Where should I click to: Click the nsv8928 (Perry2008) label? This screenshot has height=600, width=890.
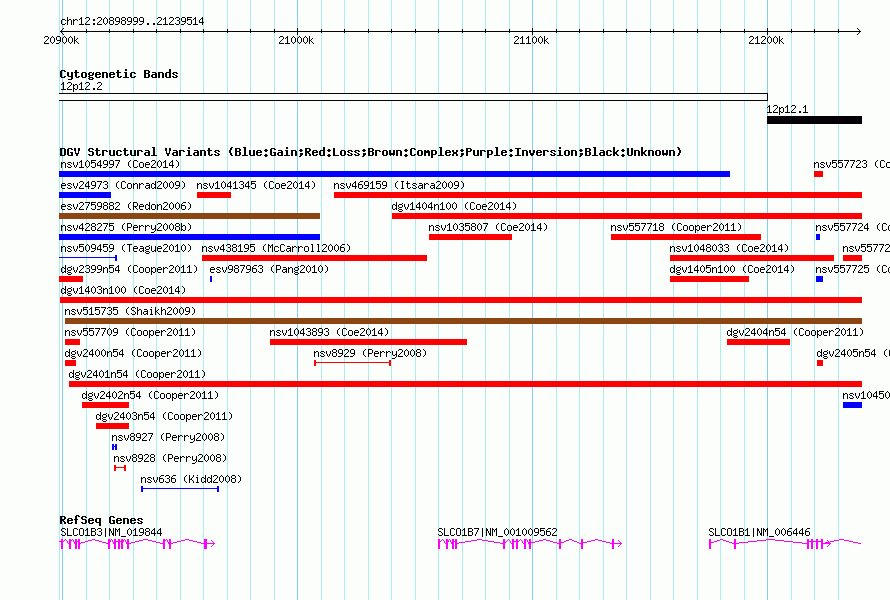(x=170, y=458)
